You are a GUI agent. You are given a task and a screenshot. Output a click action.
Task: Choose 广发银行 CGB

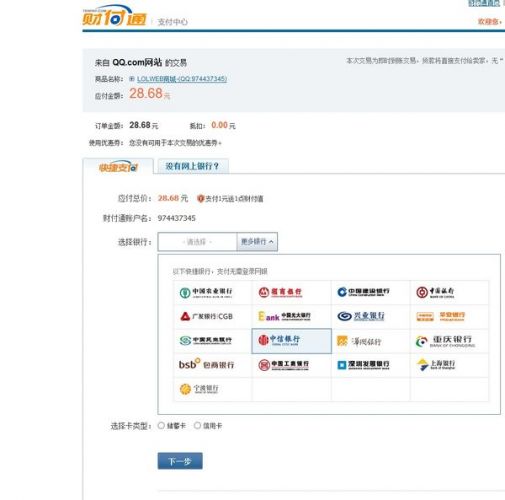[x=213, y=316]
